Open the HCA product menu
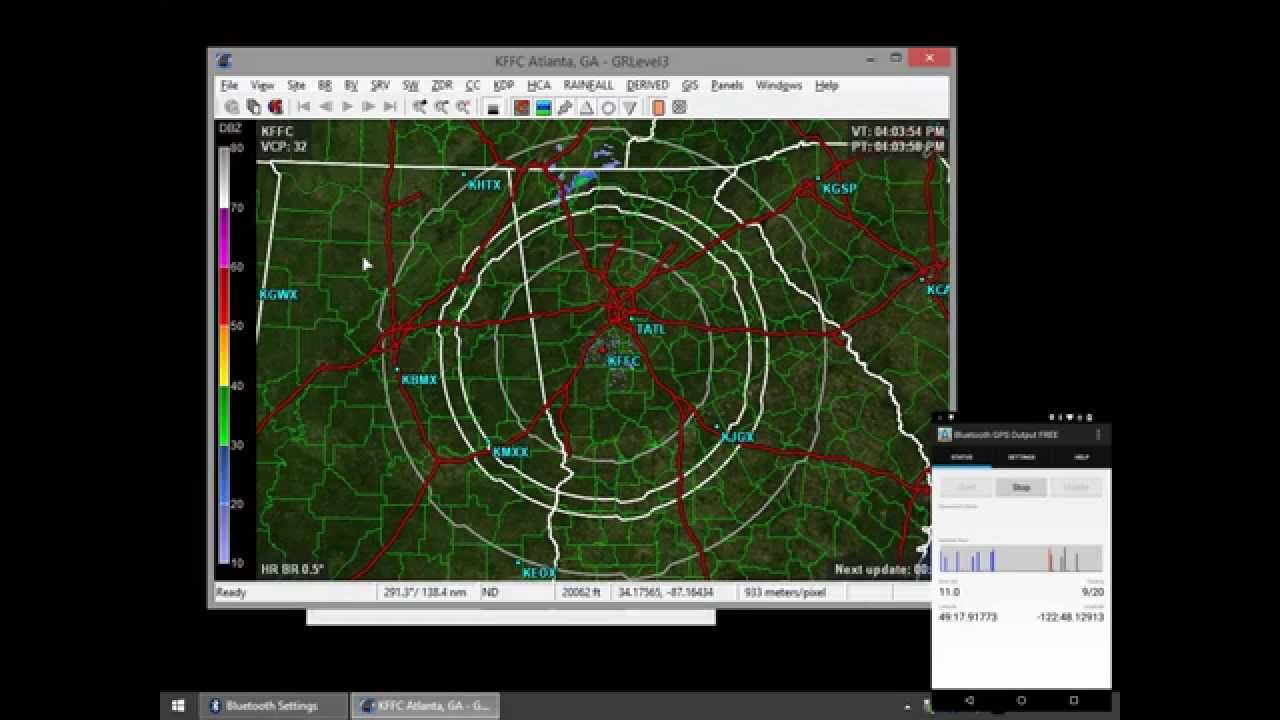Viewport: 1280px width, 720px height. click(x=539, y=86)
